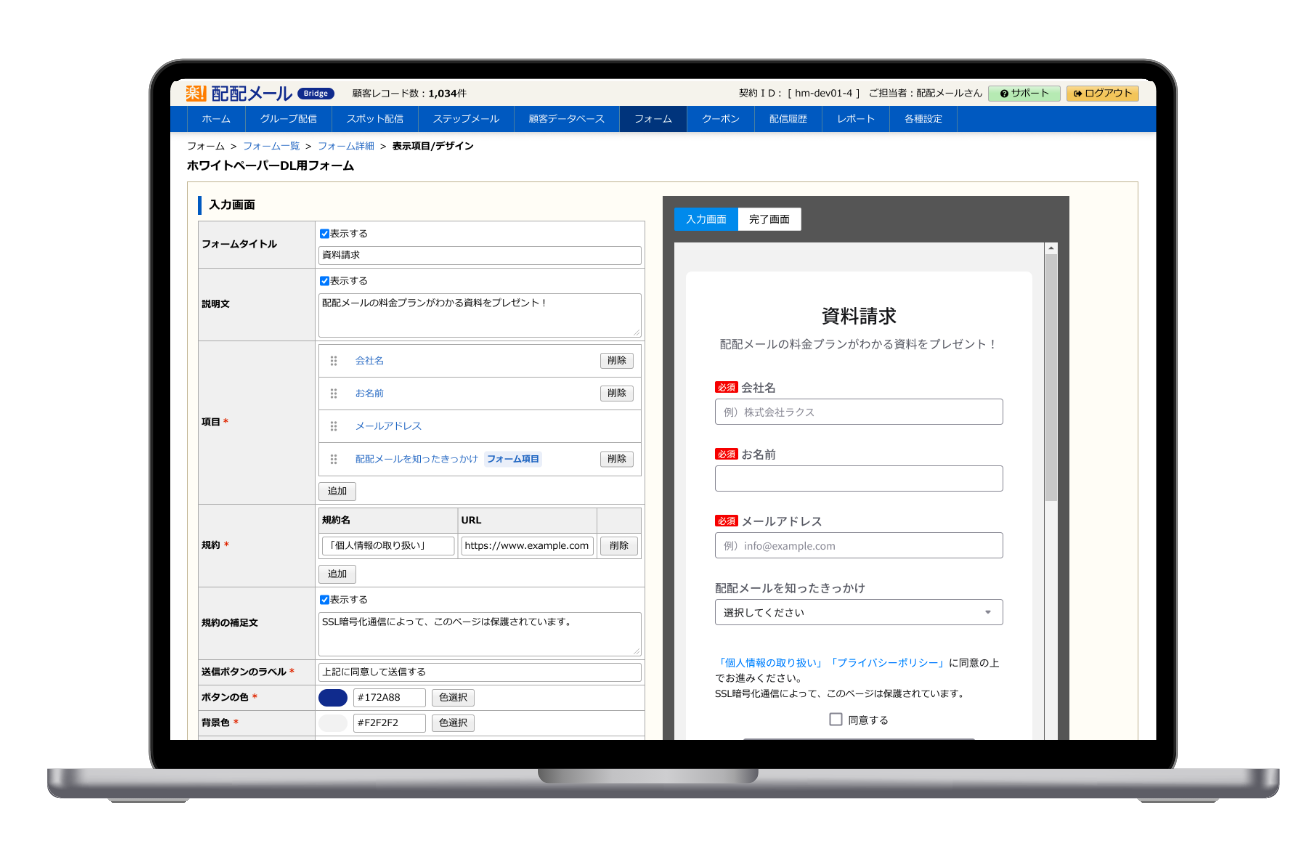Click the 会社名 field in preview
This screenshot has width=1298, height=845.
(x=859, y=412)
